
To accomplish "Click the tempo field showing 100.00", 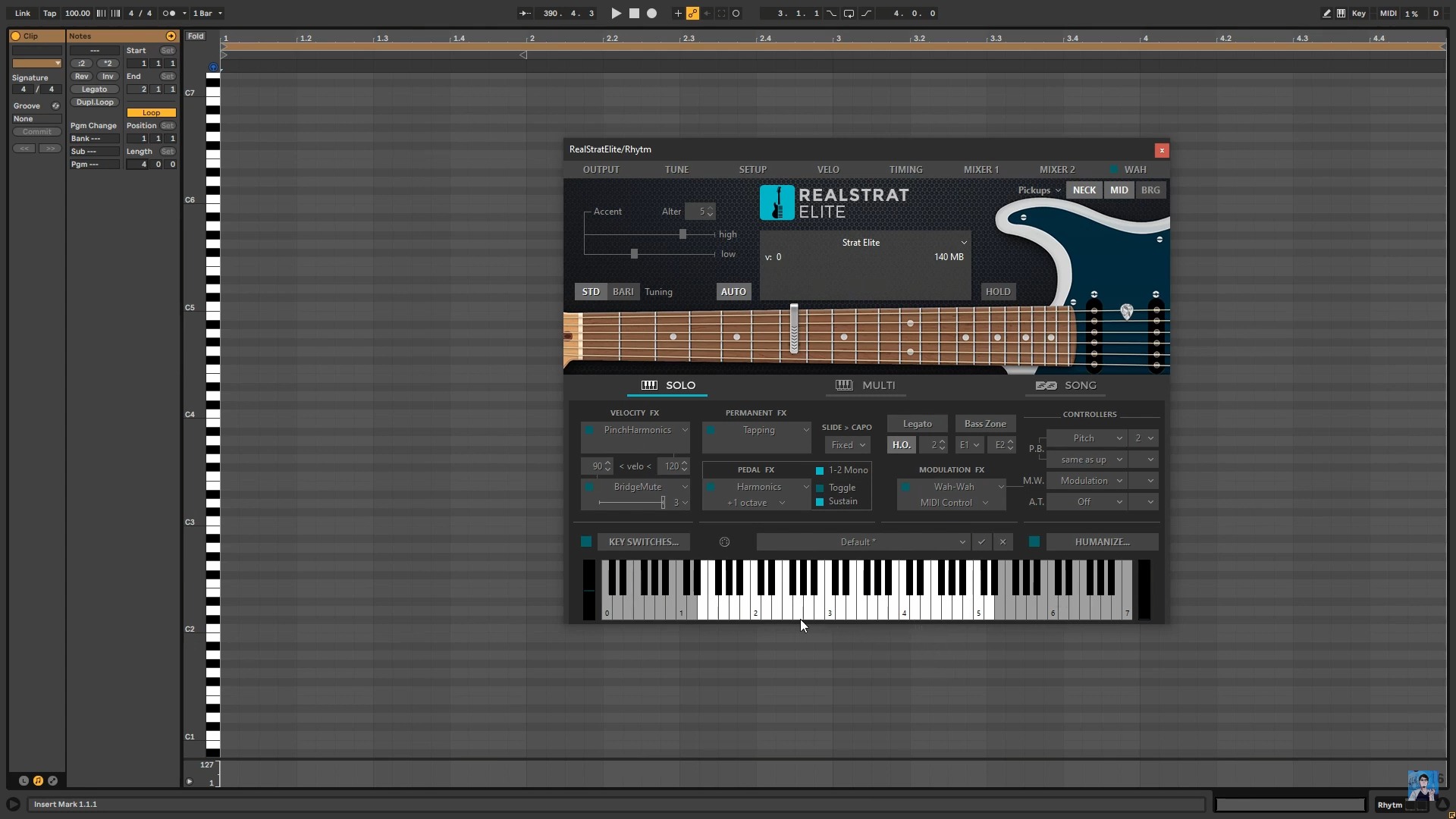I will (x=77, y=13).
